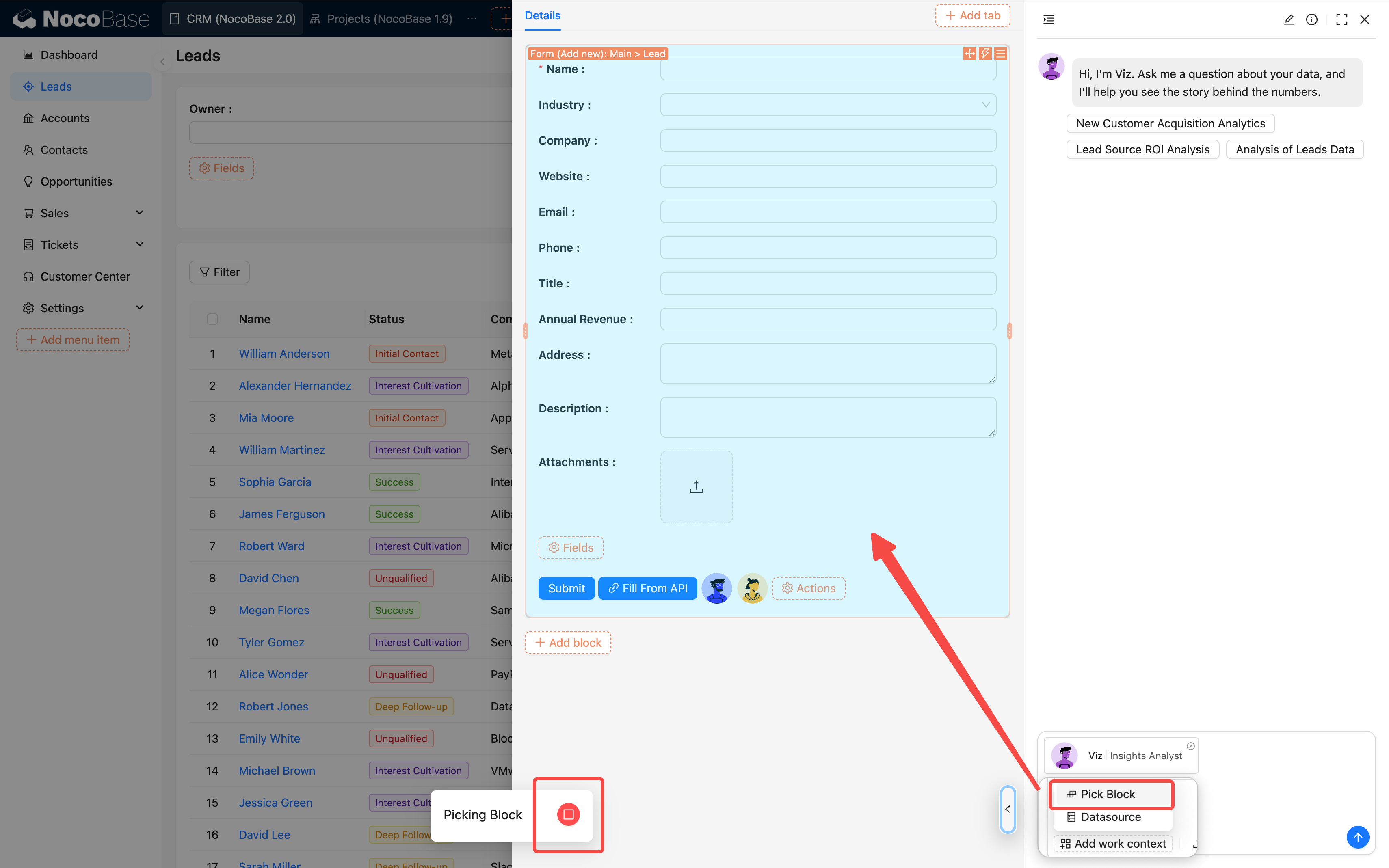This screenshot has width=1389, height=868.
Task: Open the William Anderson lead record
Action: (283, 353)
